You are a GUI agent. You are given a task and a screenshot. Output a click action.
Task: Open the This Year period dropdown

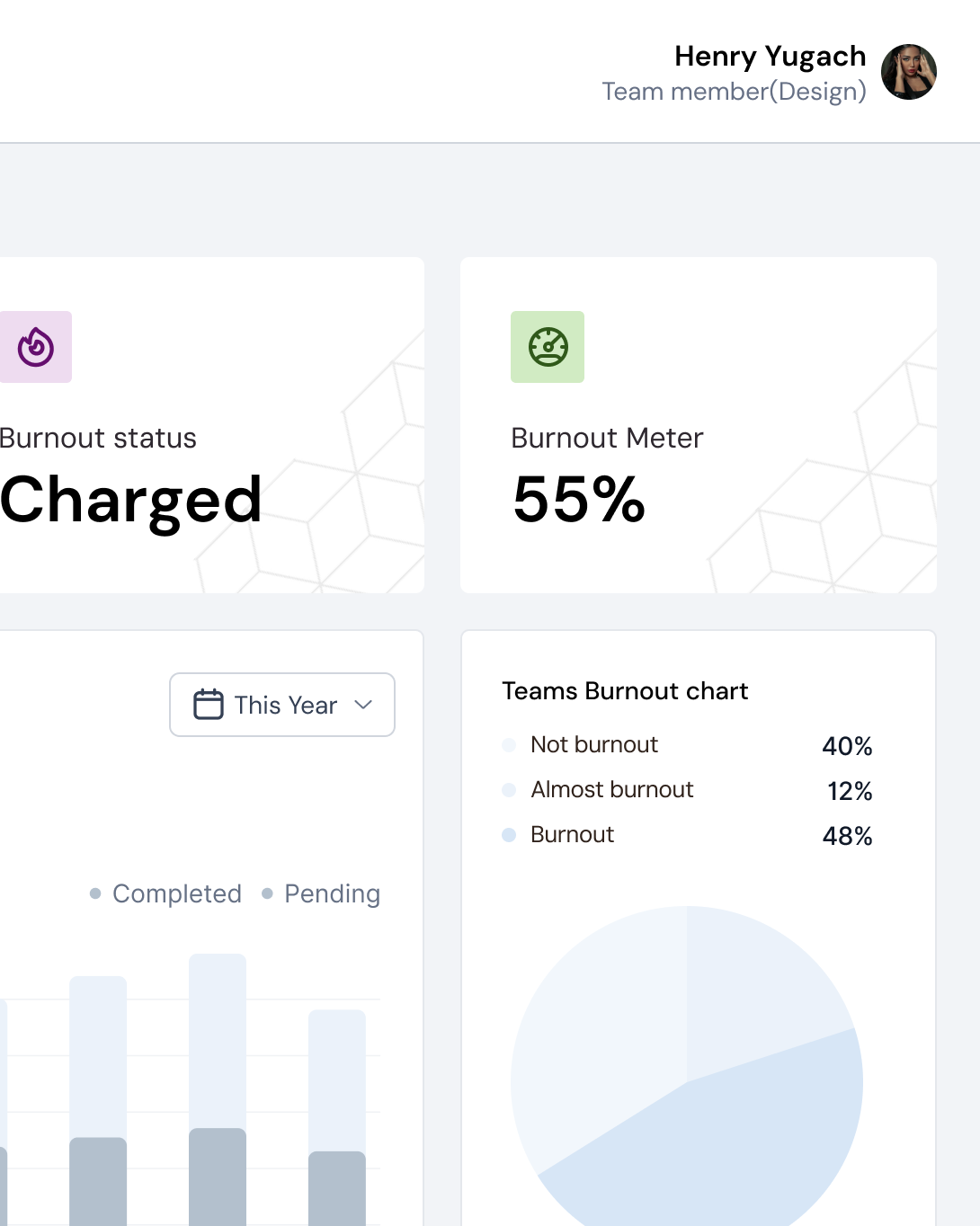[x=282, y=705]
